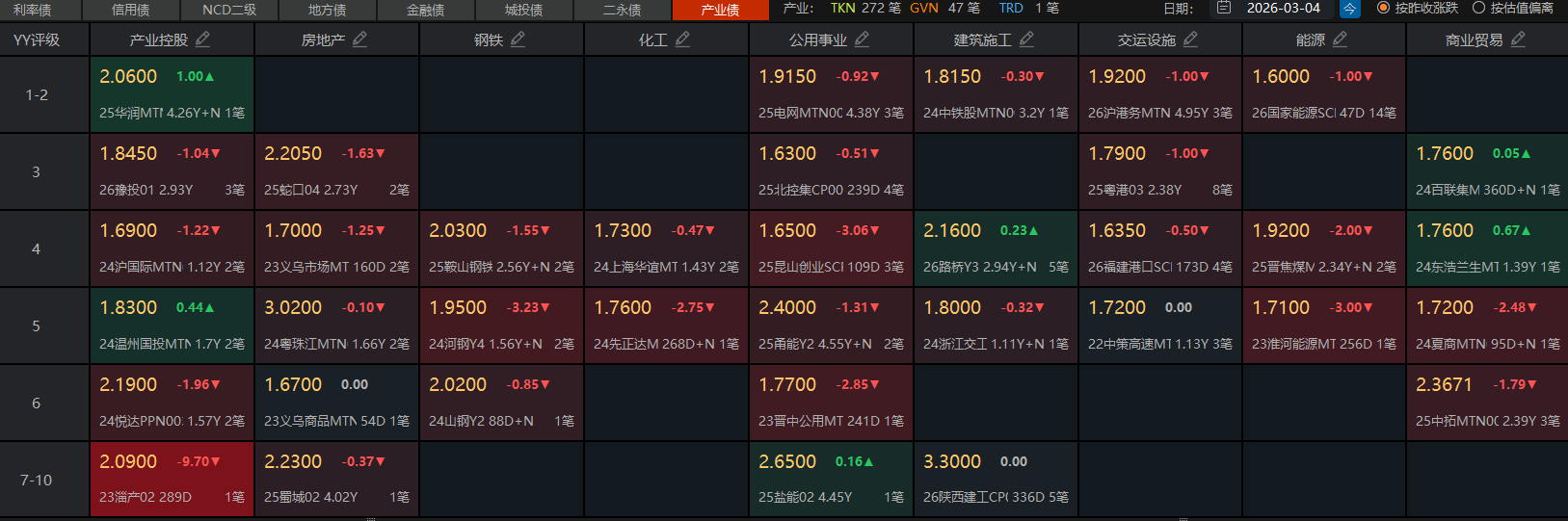The width and height of the screenshot is (1568, 521).
Task: Click the edit pencil next to 能源
Action: tap(1340, 39)
